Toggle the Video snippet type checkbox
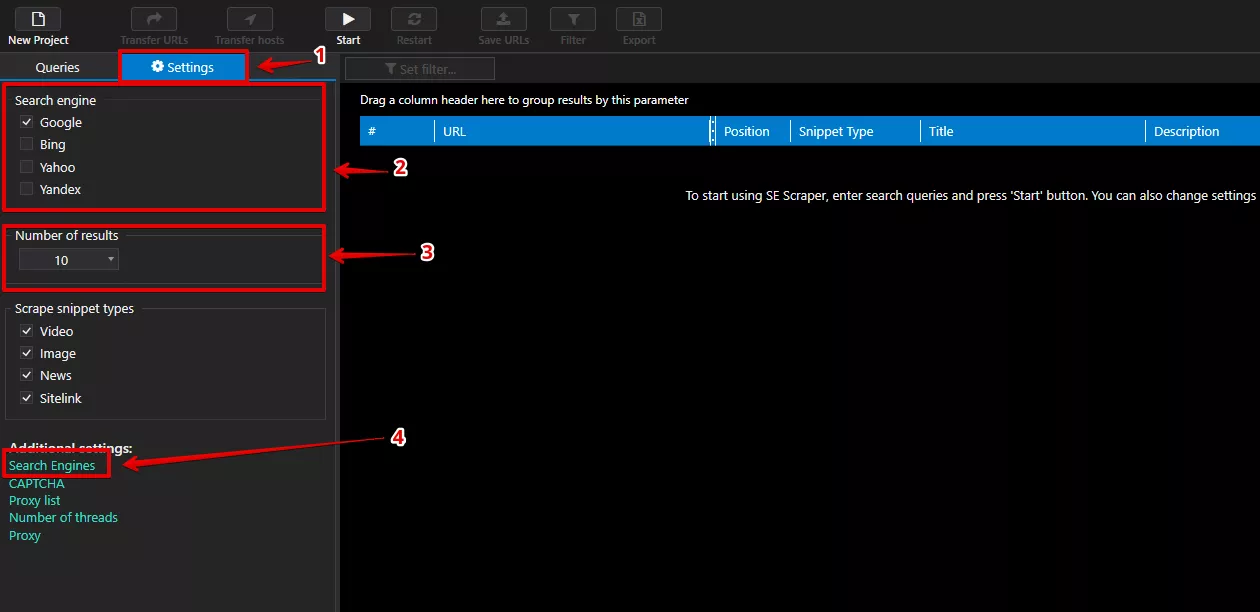The width and height of the screenshot is (1260, 612). [x=27, y=331]
